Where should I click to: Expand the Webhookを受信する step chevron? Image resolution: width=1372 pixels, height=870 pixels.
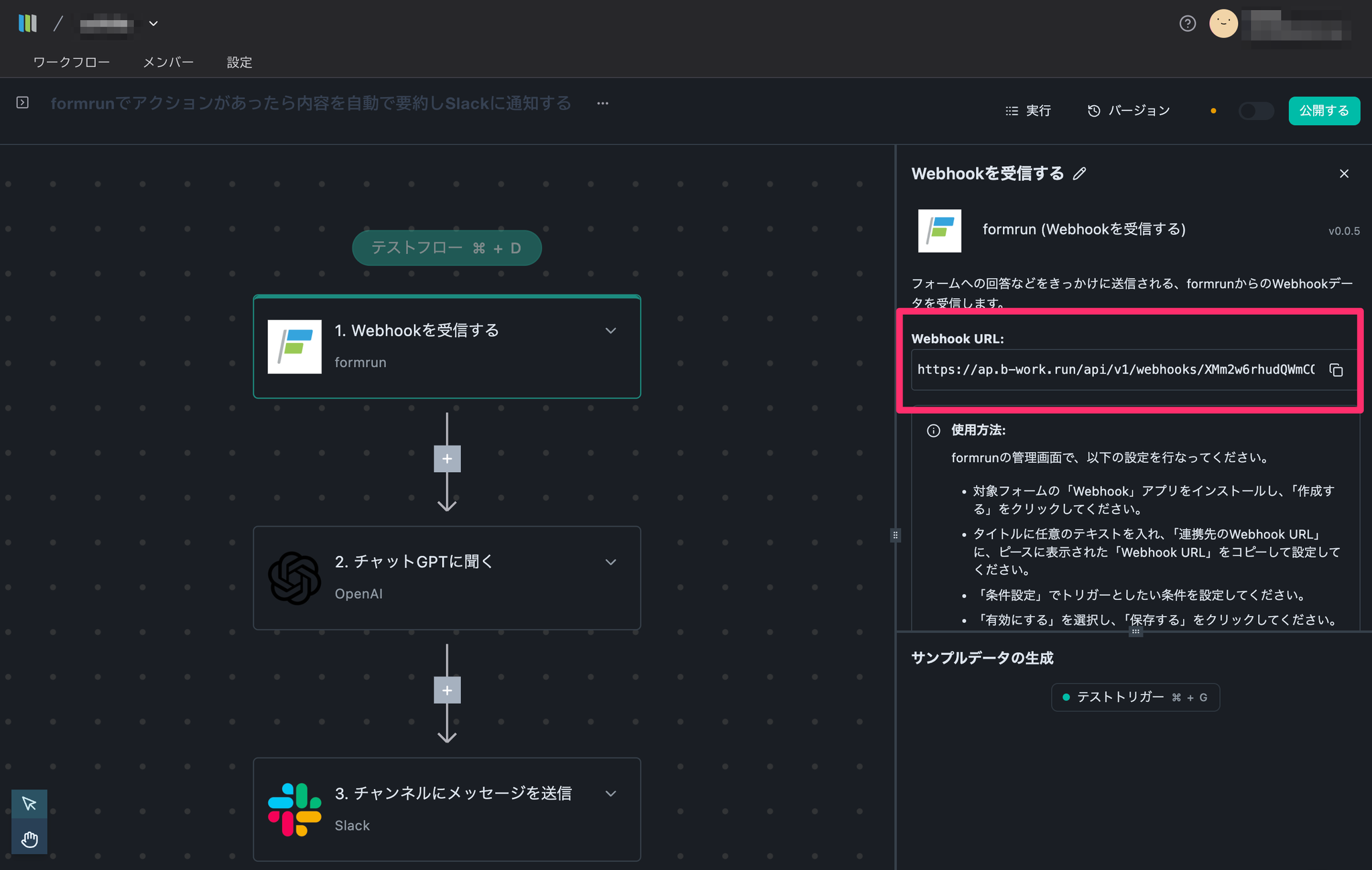[x=610, y=331]
